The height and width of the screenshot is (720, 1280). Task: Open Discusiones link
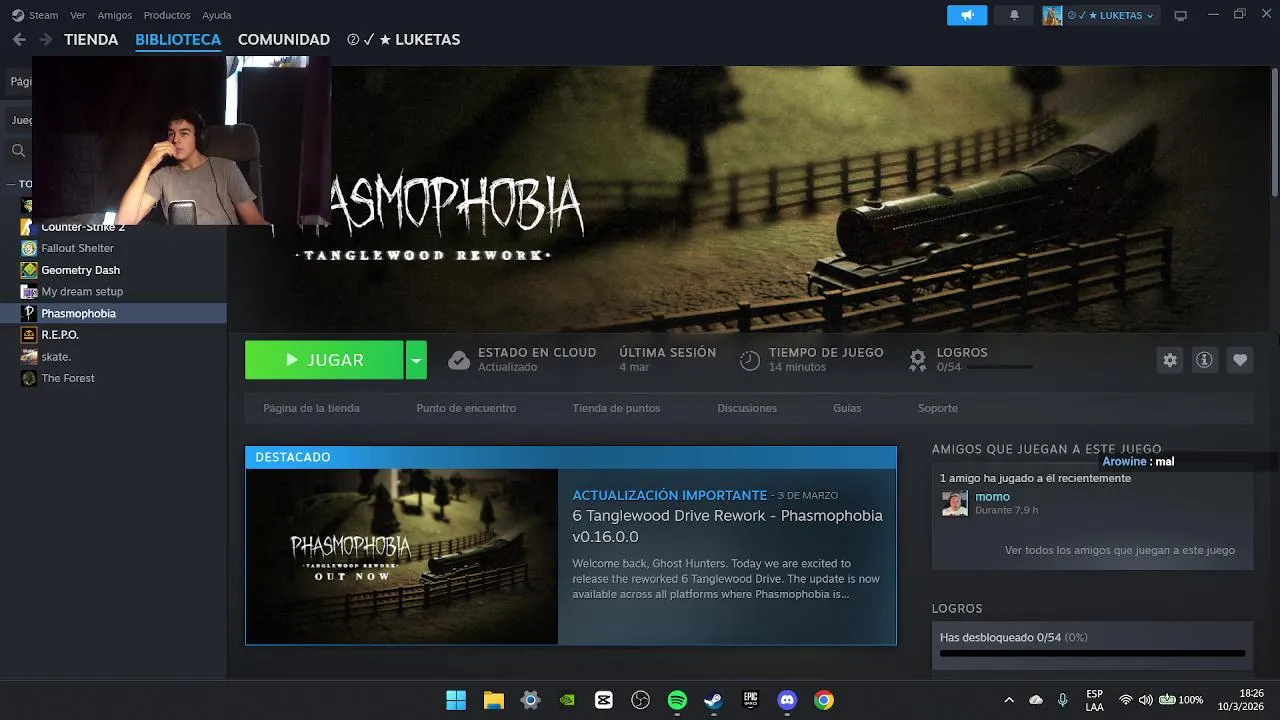747,408
